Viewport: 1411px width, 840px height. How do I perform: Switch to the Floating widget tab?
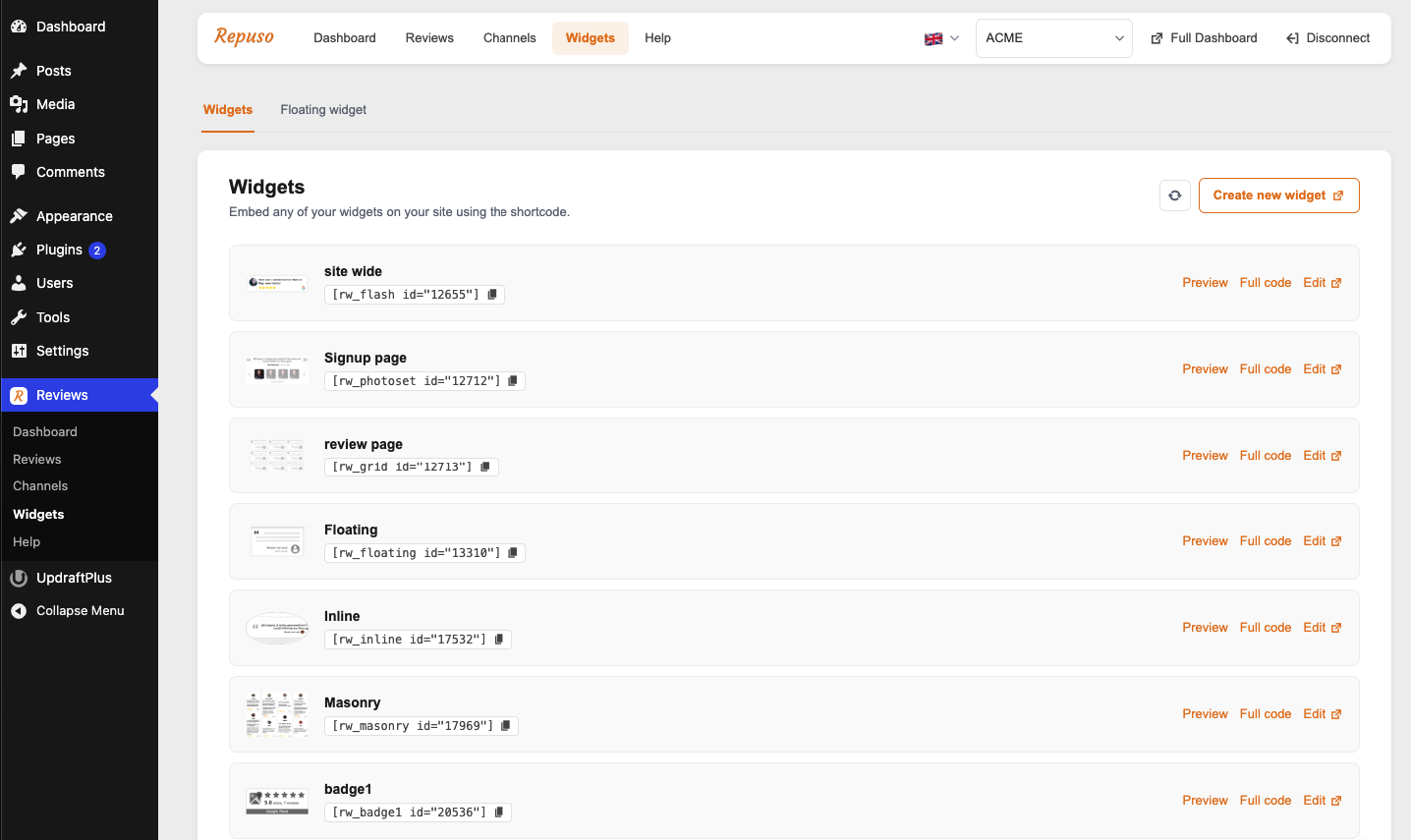[x=323, y=110]
